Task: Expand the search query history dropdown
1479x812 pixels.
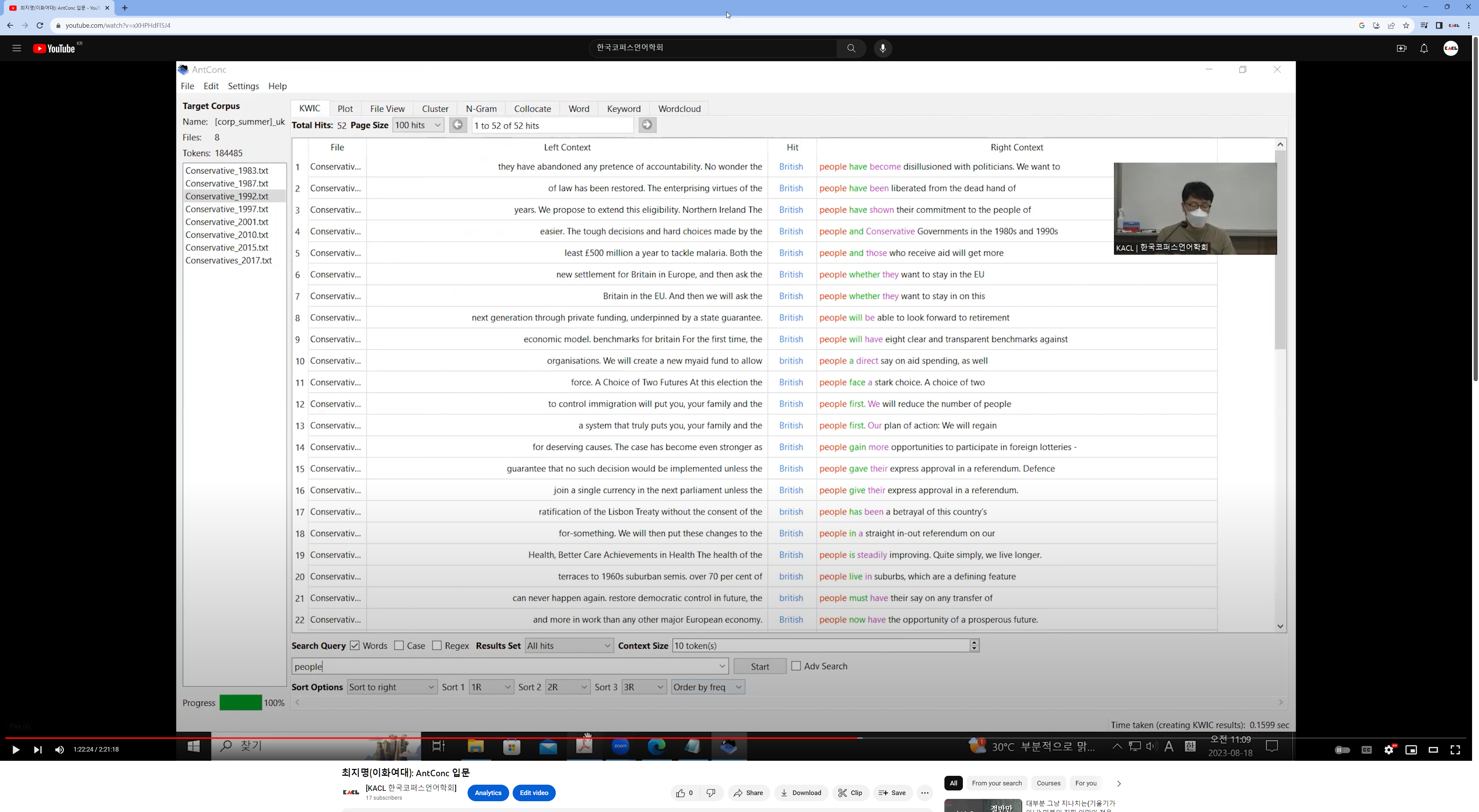Action: pyautogui.click(x=722, y=666)
